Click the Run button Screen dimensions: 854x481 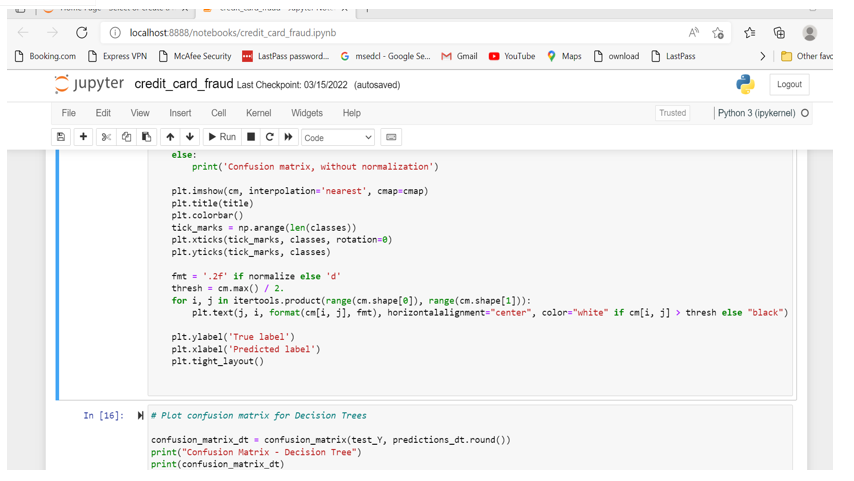[222, 137]
